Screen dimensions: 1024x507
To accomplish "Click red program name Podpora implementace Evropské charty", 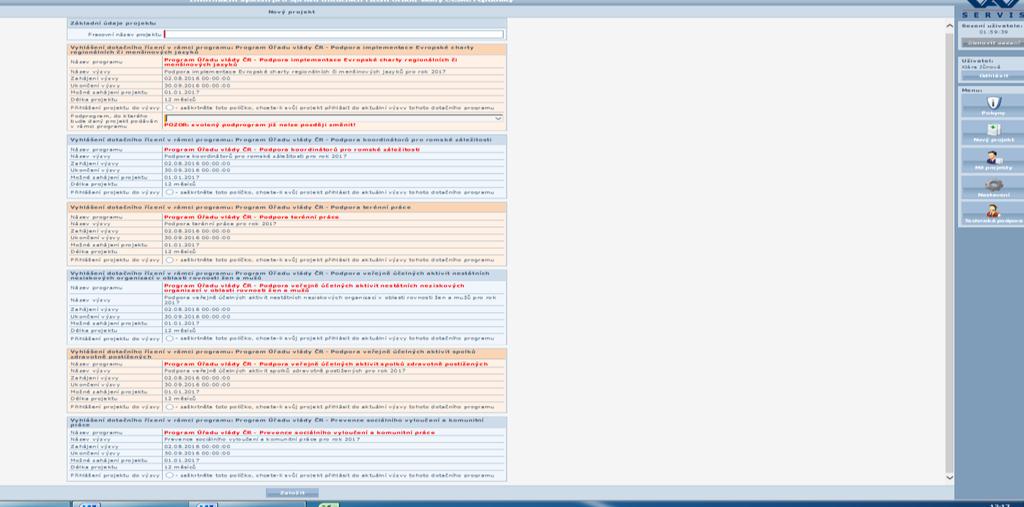I will click(310, 62).
